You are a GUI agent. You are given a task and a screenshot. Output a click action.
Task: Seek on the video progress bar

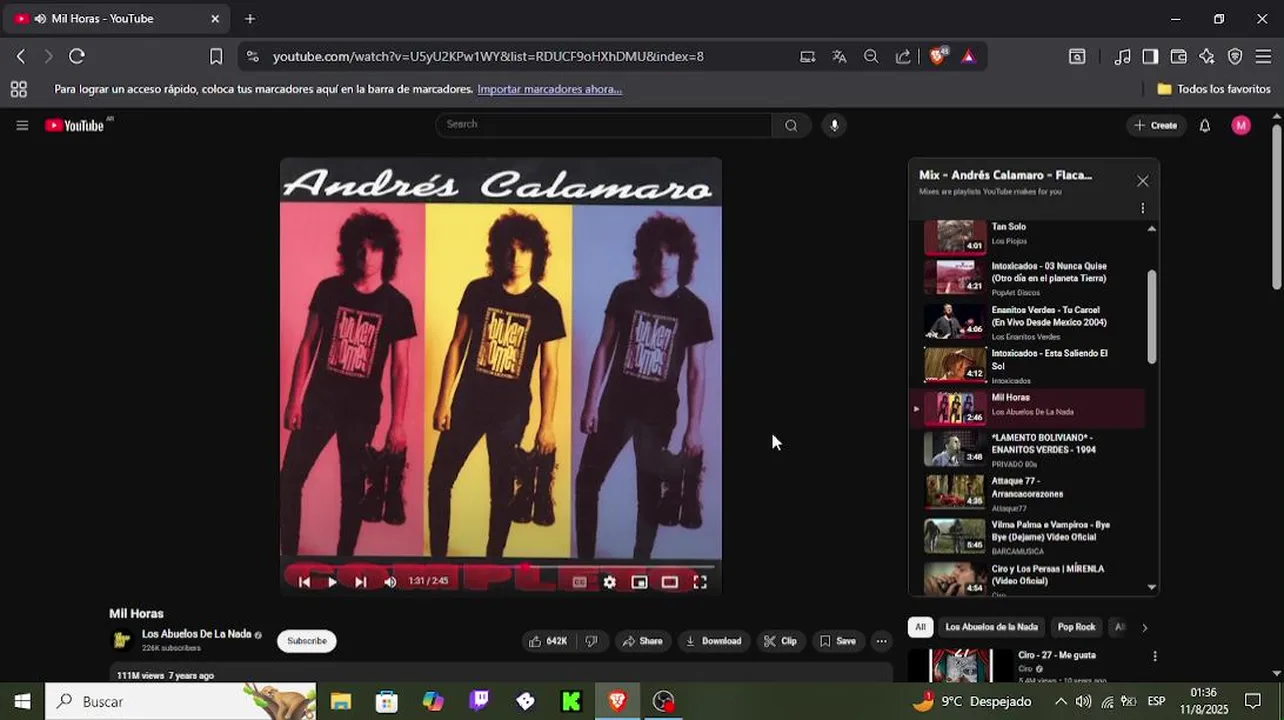(500, 565)
